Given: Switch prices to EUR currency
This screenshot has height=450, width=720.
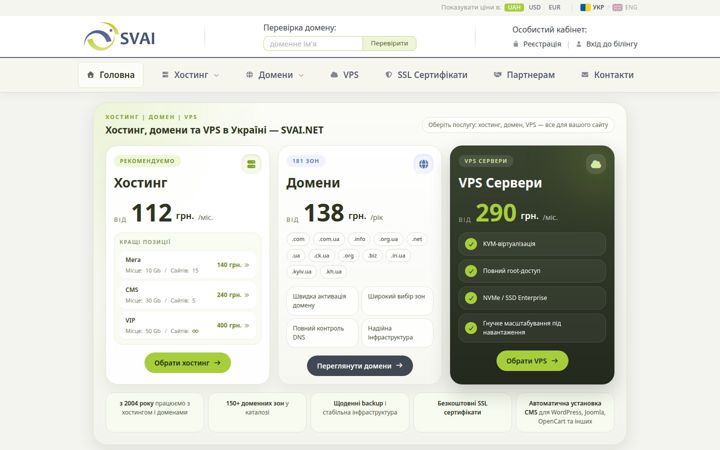Looking at the screenshot, I should click(554, 7).
